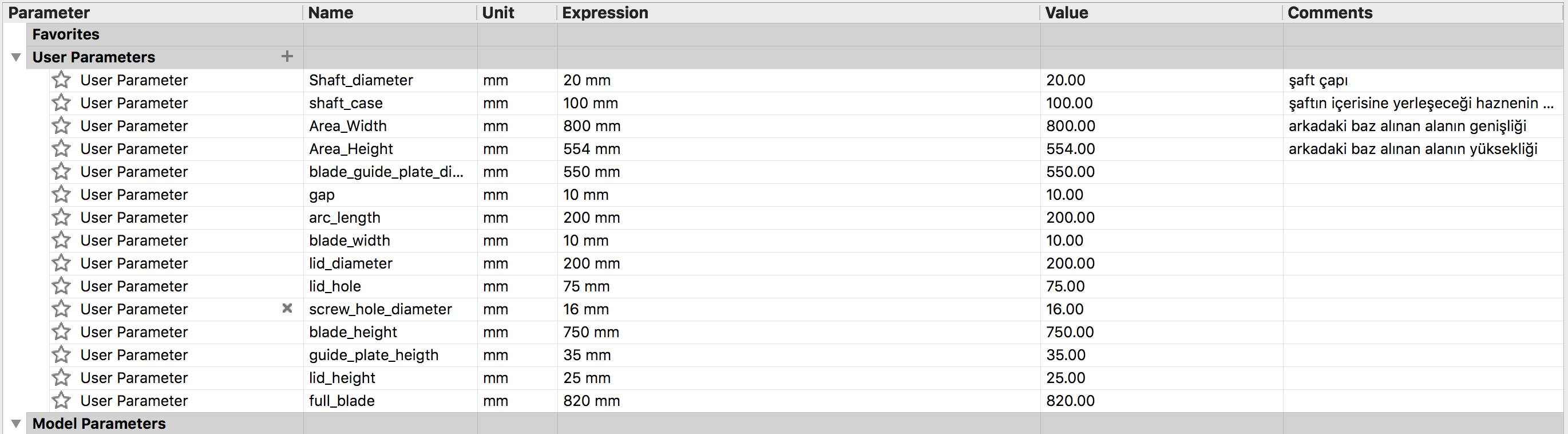Favorite the lid_diameter parameter
This screenshot has height=434, width=1568.
coord(61,263)
